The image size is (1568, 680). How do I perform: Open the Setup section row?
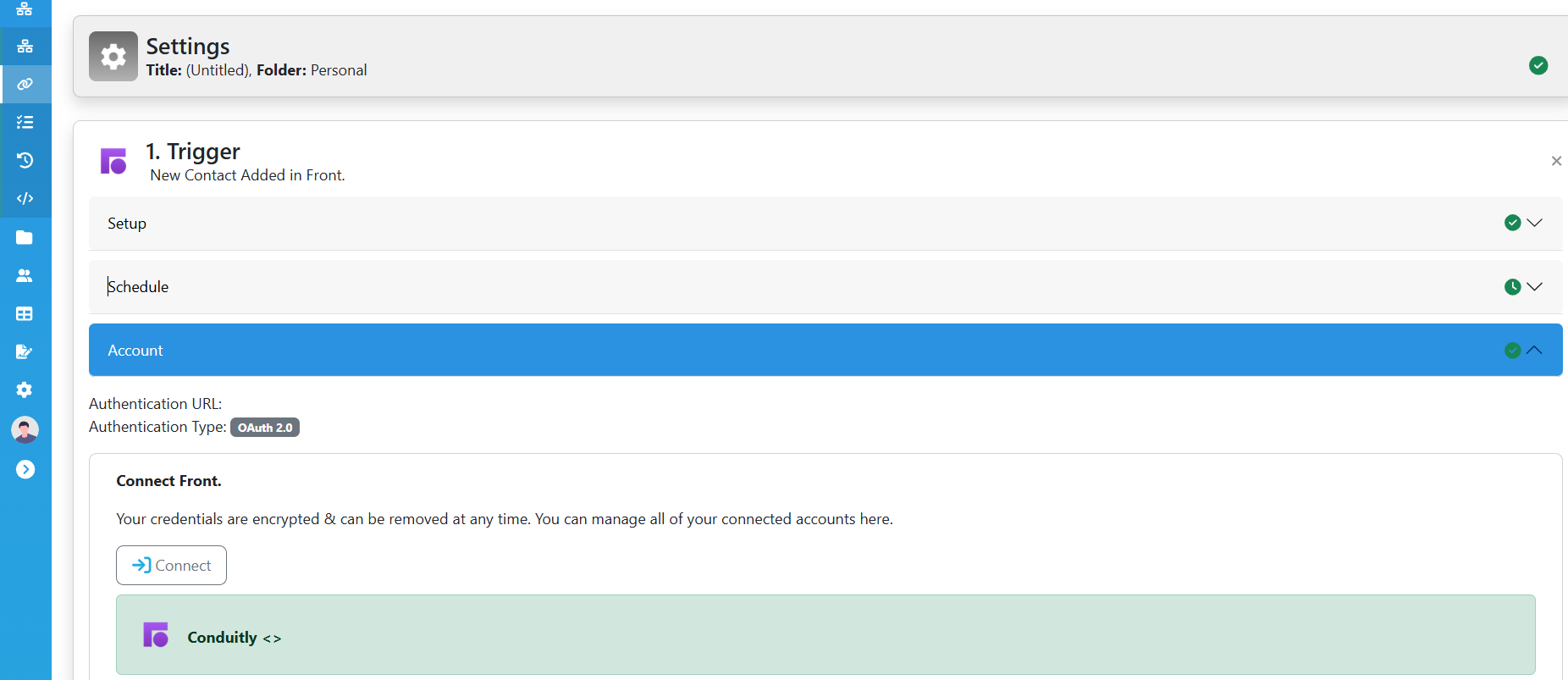pyautogui.click(x=825, y=223)
